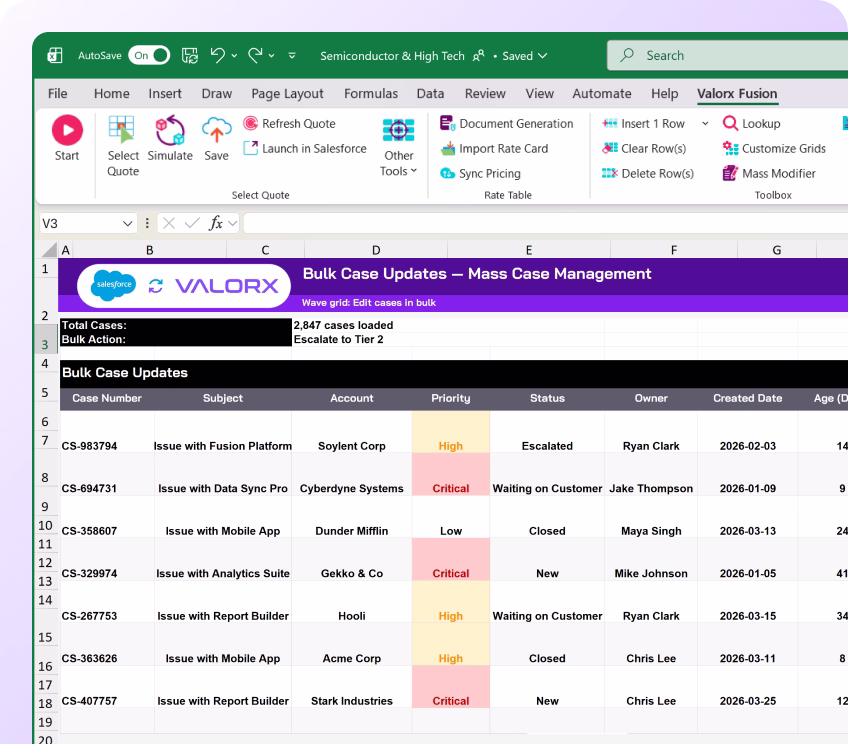The width and height of the screenshot is (848, 744).
Task: Open the Select Quote tool
Action: (x=123, y=146)
